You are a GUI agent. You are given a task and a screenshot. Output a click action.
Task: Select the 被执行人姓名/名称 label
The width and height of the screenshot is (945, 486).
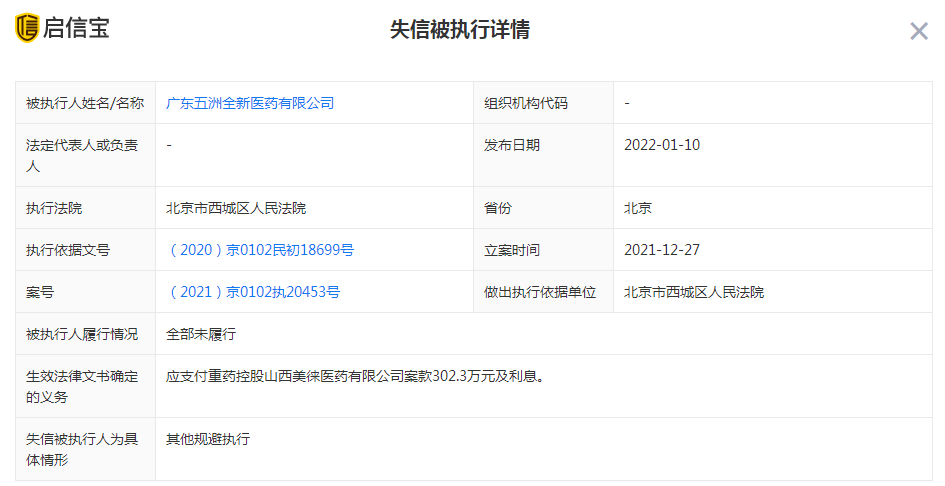point(85,103)
